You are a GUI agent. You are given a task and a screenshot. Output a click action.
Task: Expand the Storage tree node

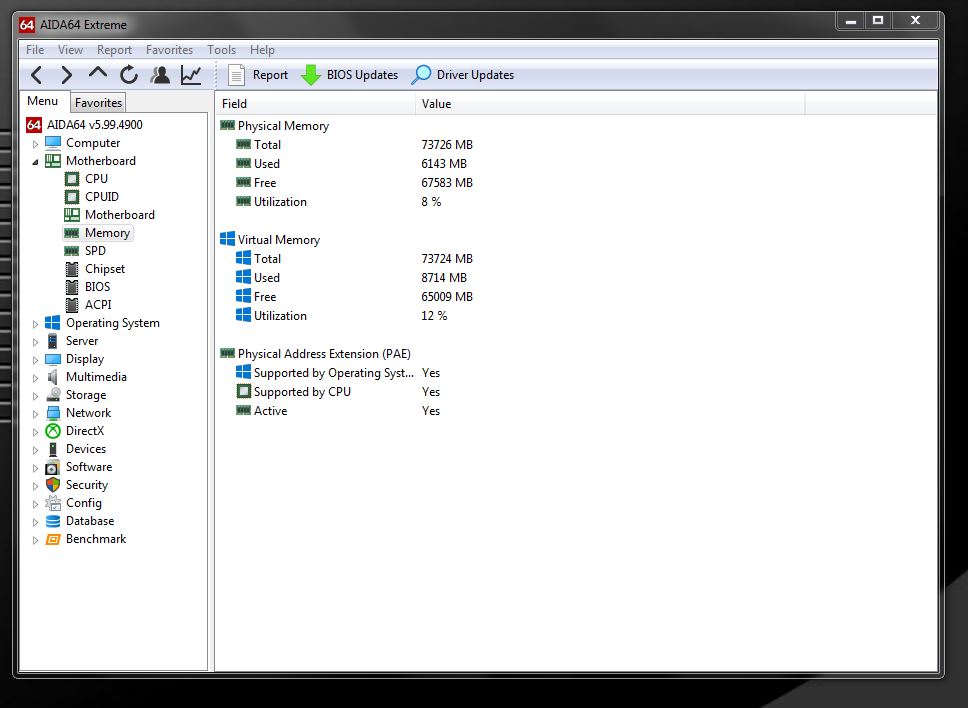click(35, 396)
